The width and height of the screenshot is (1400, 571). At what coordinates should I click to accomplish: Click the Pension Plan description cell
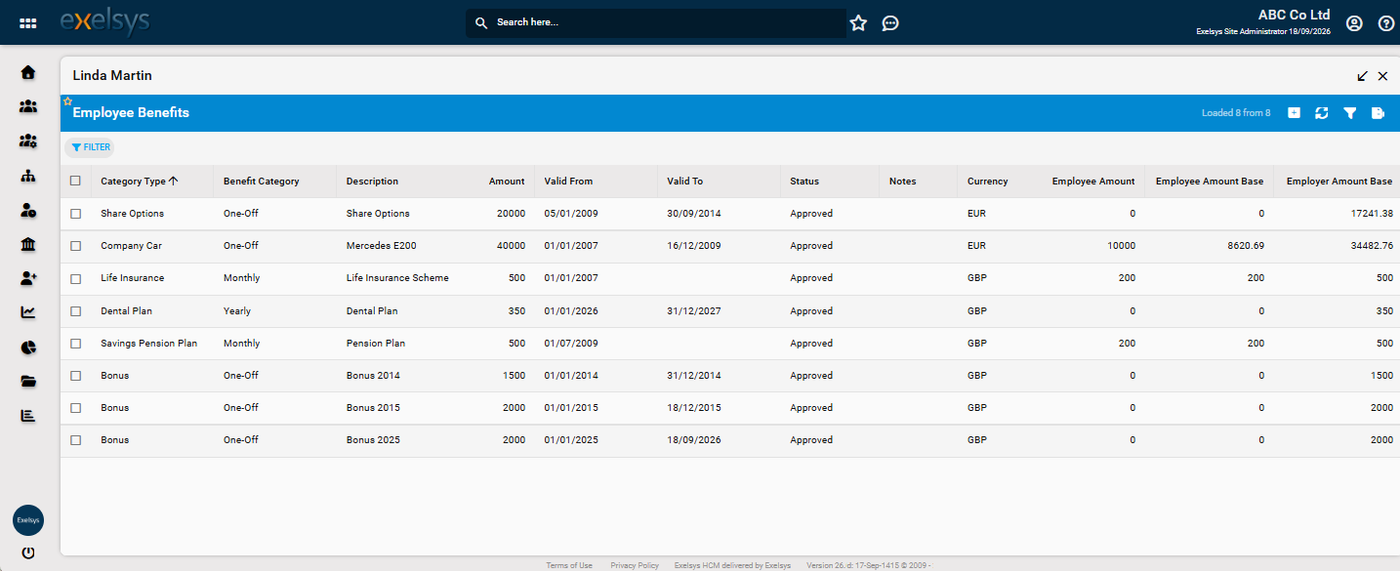click(376, 343)
